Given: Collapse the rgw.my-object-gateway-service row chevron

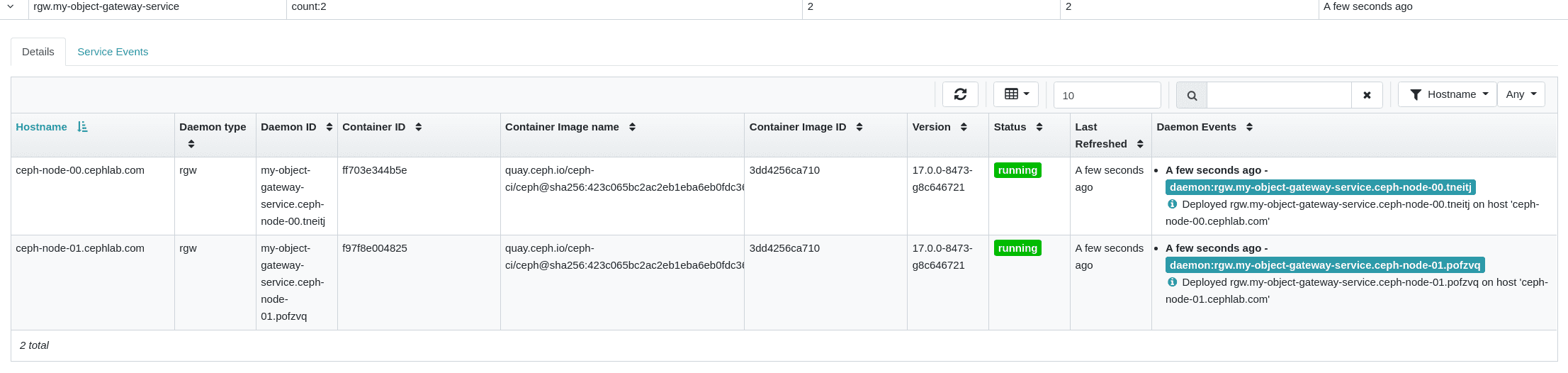Looking at the screenshot, I should point(11,6).
